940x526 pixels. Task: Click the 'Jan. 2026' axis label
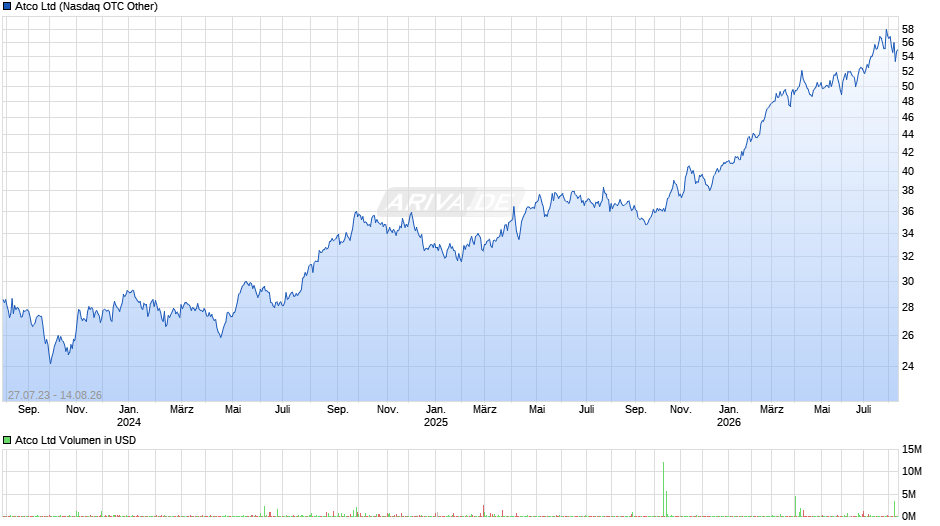pos(729,416)
